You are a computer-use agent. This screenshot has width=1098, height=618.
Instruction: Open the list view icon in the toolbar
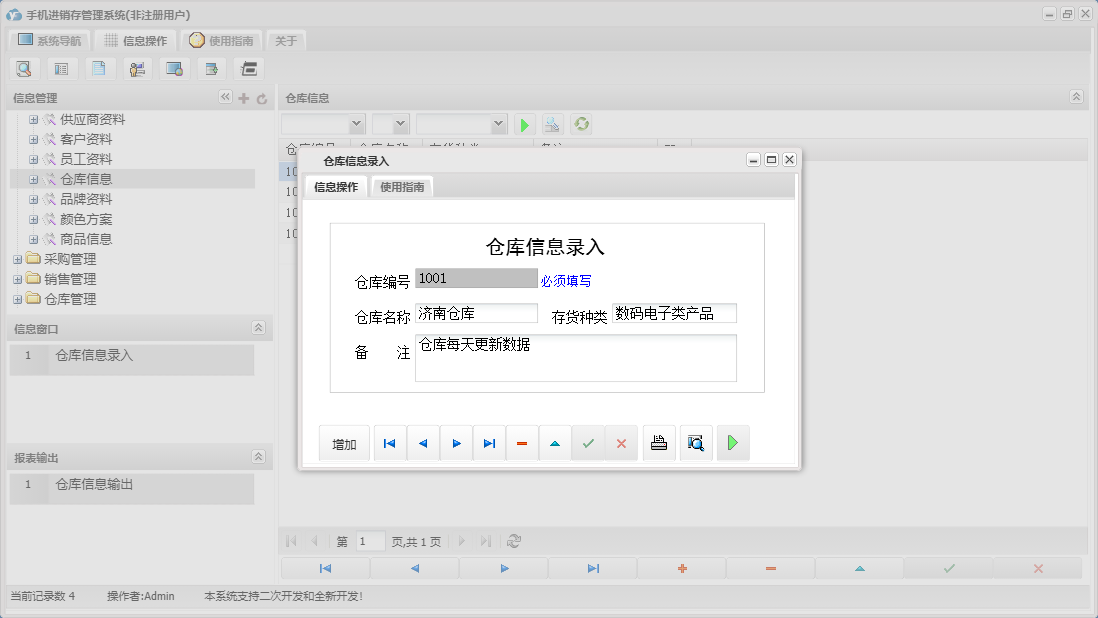(x=61, y=68)
